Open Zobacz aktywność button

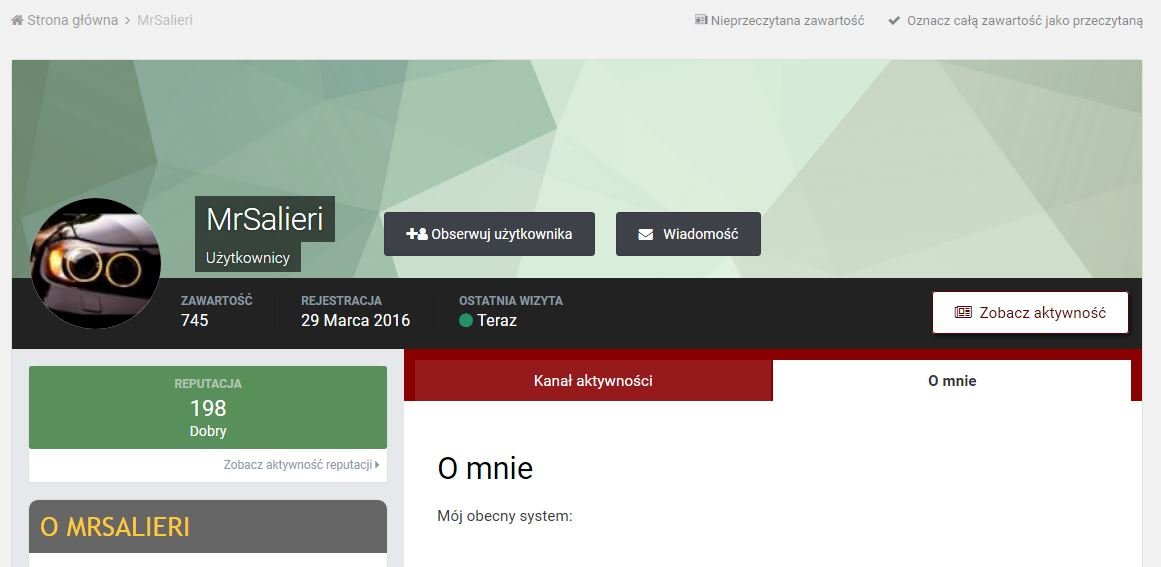click(x=1030, y=312)
